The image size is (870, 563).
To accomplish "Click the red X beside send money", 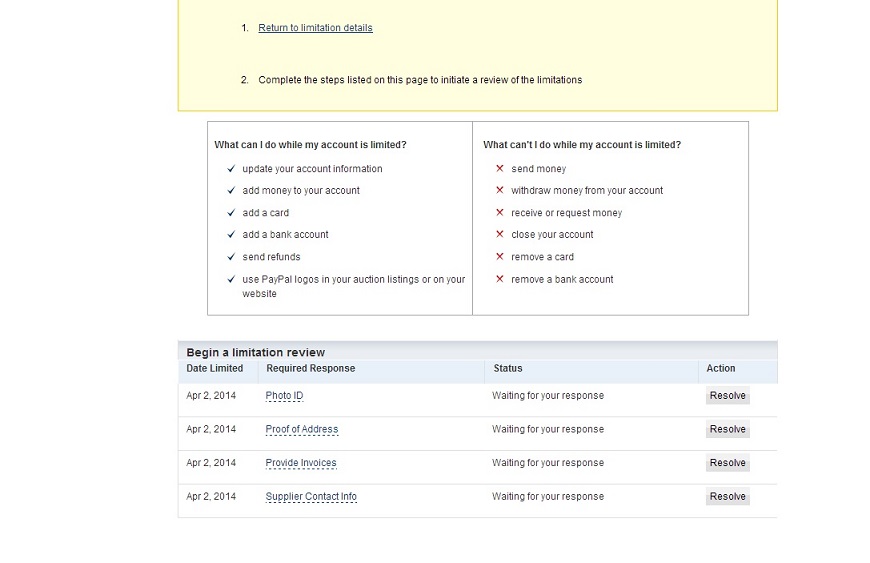I will click(500, 169).
